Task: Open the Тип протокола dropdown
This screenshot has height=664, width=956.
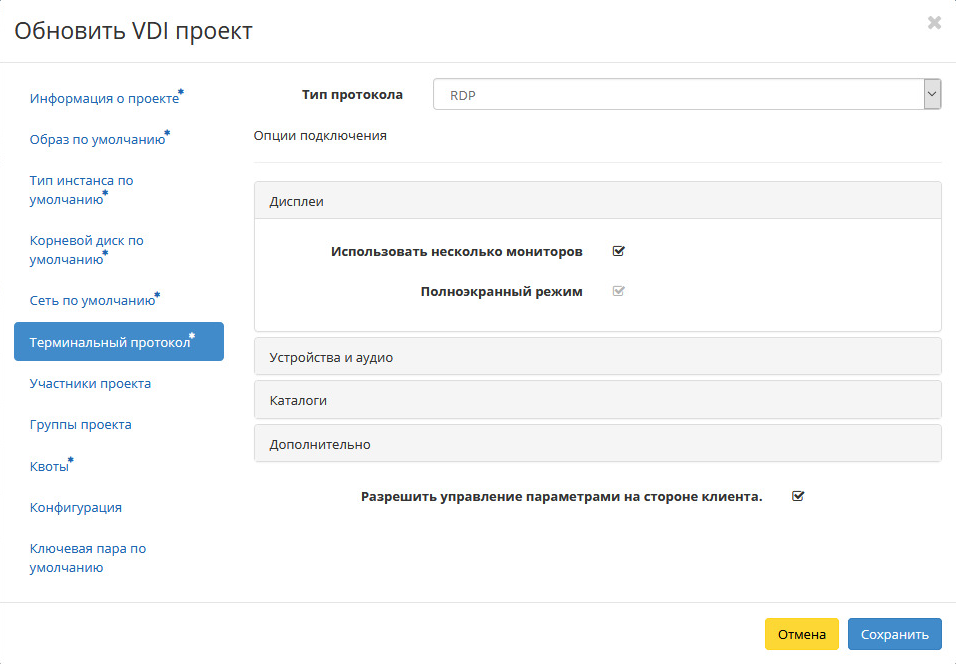Action: [687, 95]
